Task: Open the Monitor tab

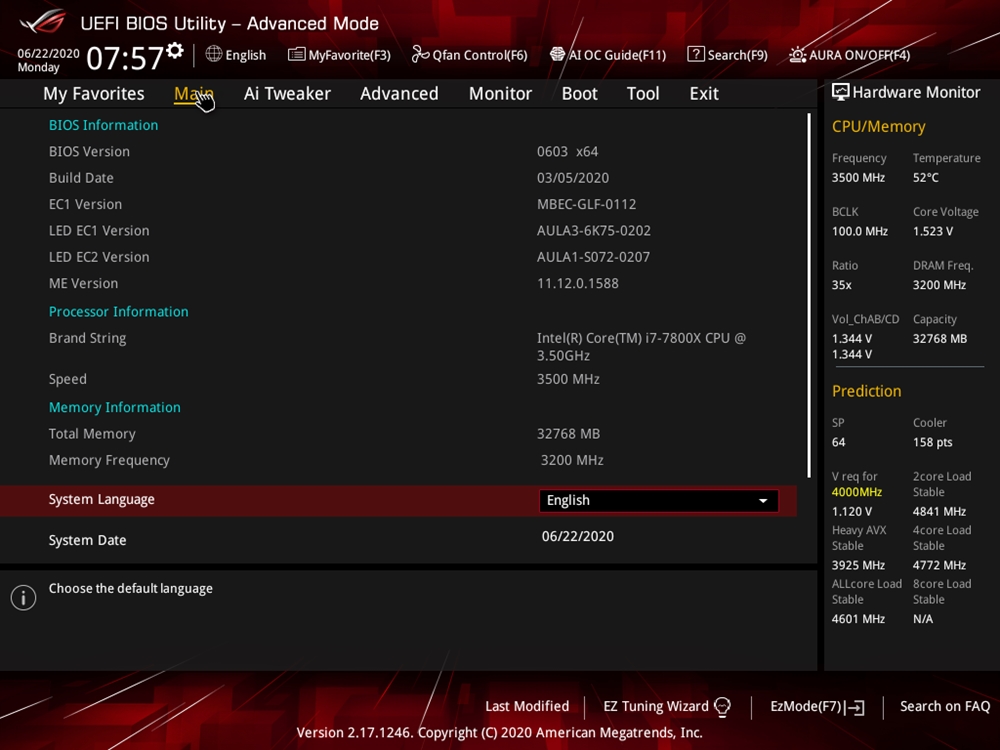Action: point(500,93)
